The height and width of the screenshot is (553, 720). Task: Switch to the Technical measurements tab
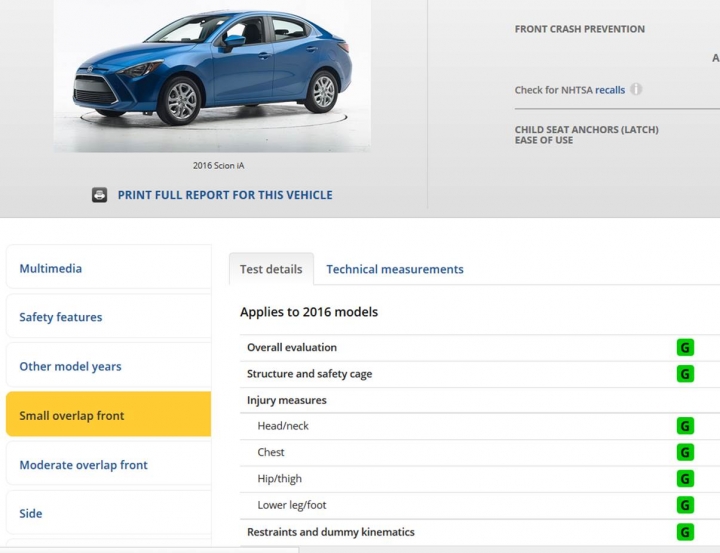pos(395,269)
